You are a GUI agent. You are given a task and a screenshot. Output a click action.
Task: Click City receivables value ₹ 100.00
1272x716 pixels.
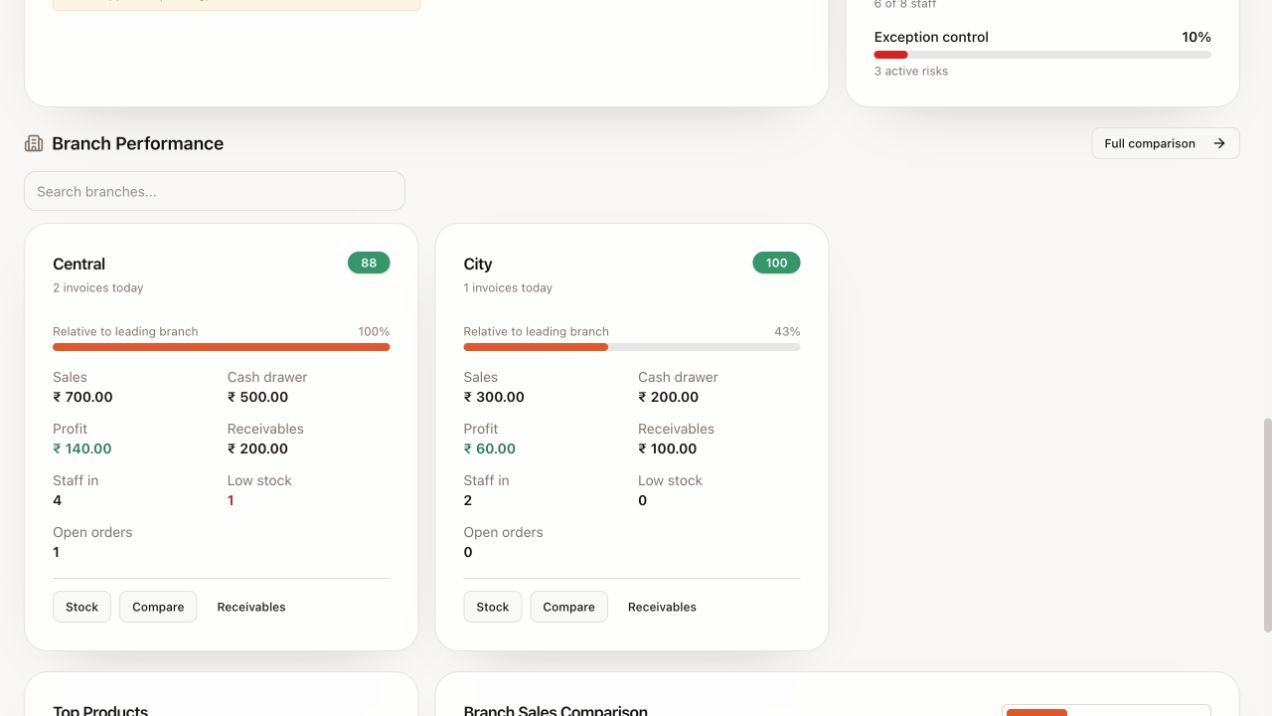[668, 449]
